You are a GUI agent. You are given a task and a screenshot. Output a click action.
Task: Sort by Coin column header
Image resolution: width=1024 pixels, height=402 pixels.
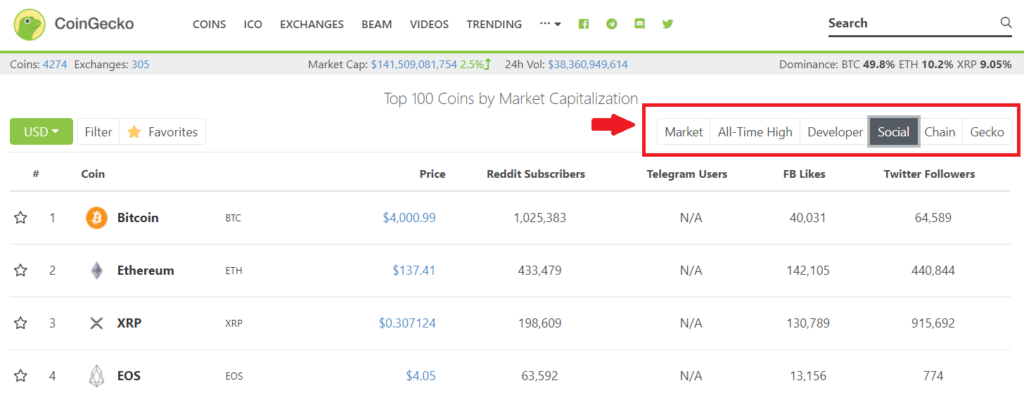(93, 174)
